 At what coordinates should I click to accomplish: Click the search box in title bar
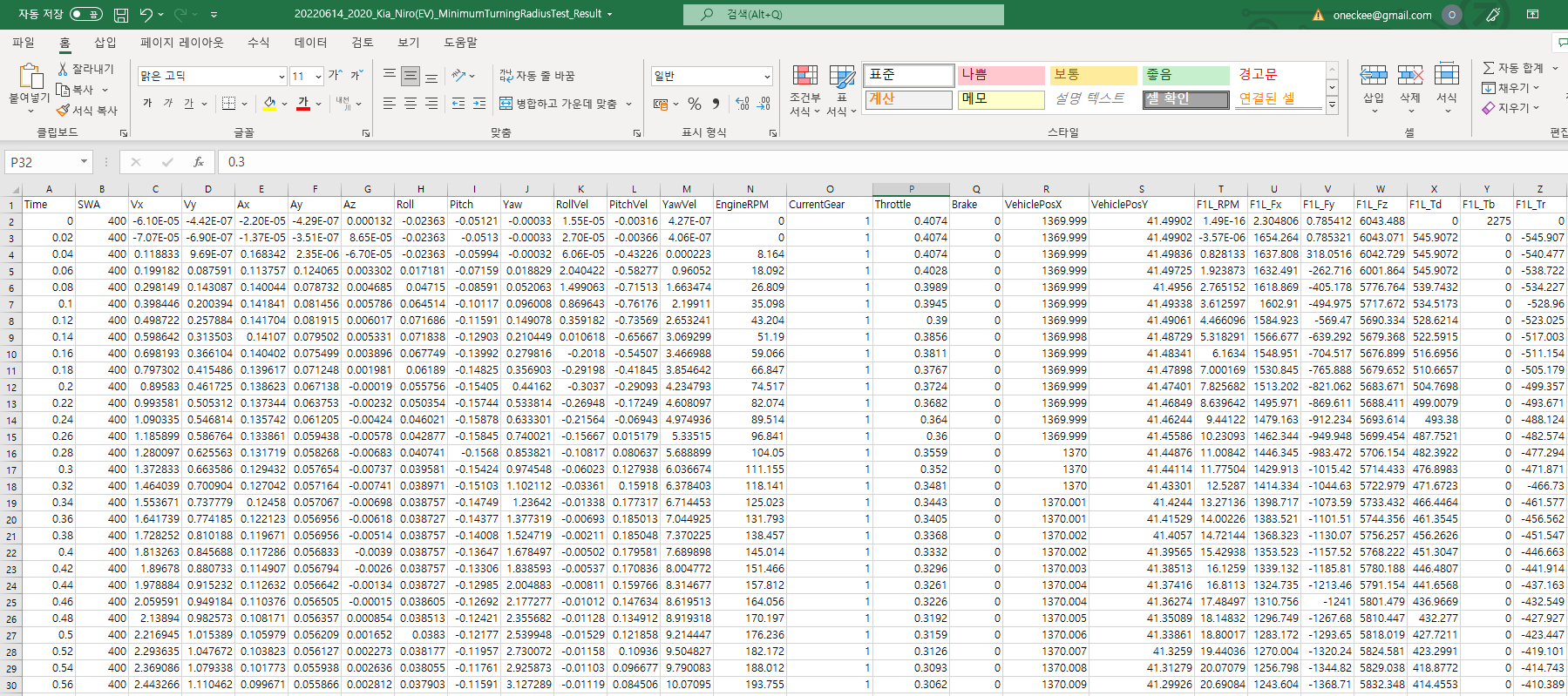pyautogui.click(x=843, y=15)
